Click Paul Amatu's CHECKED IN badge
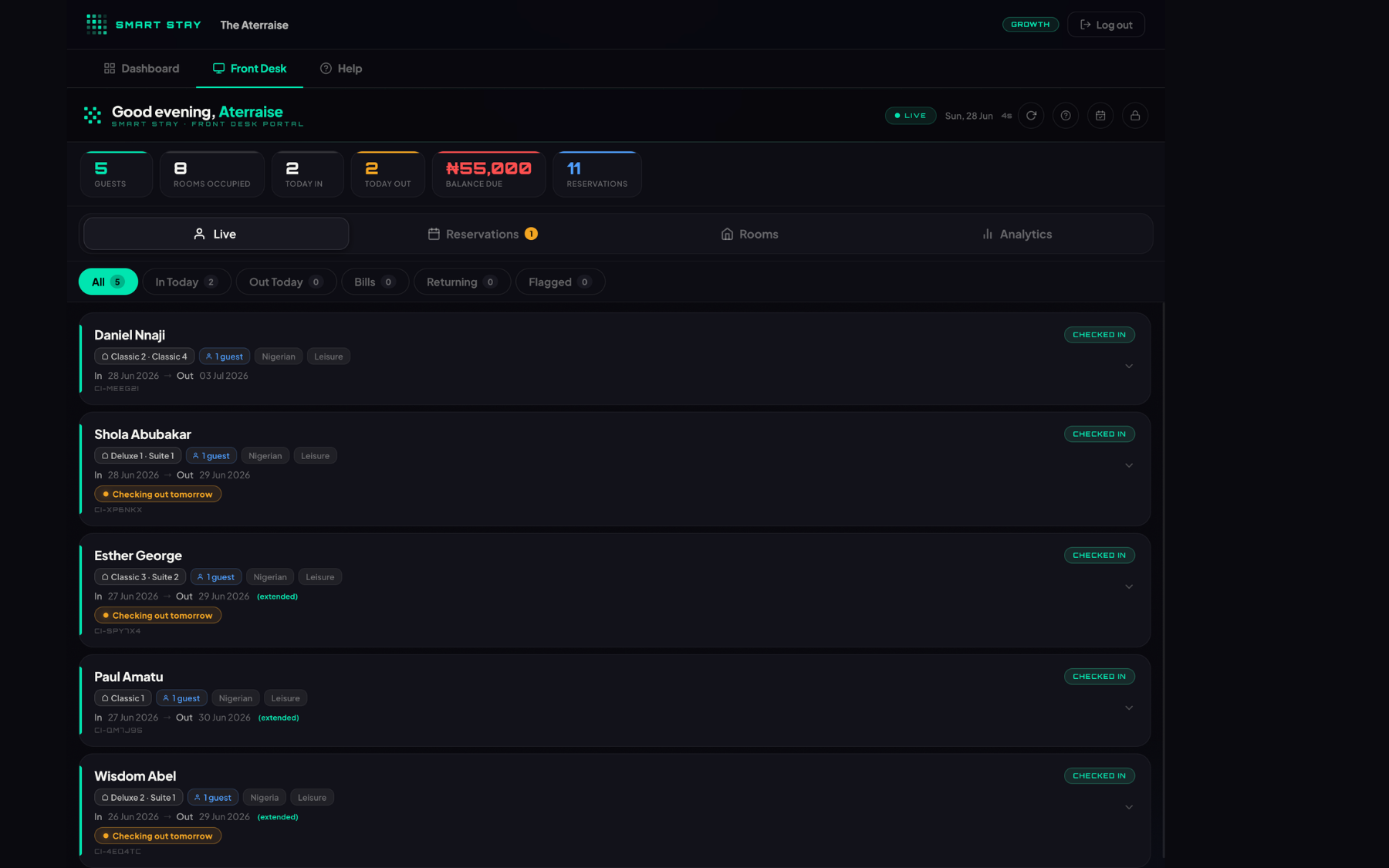The width and height of the screenshot is (1389, 868). click(1100, 677)
